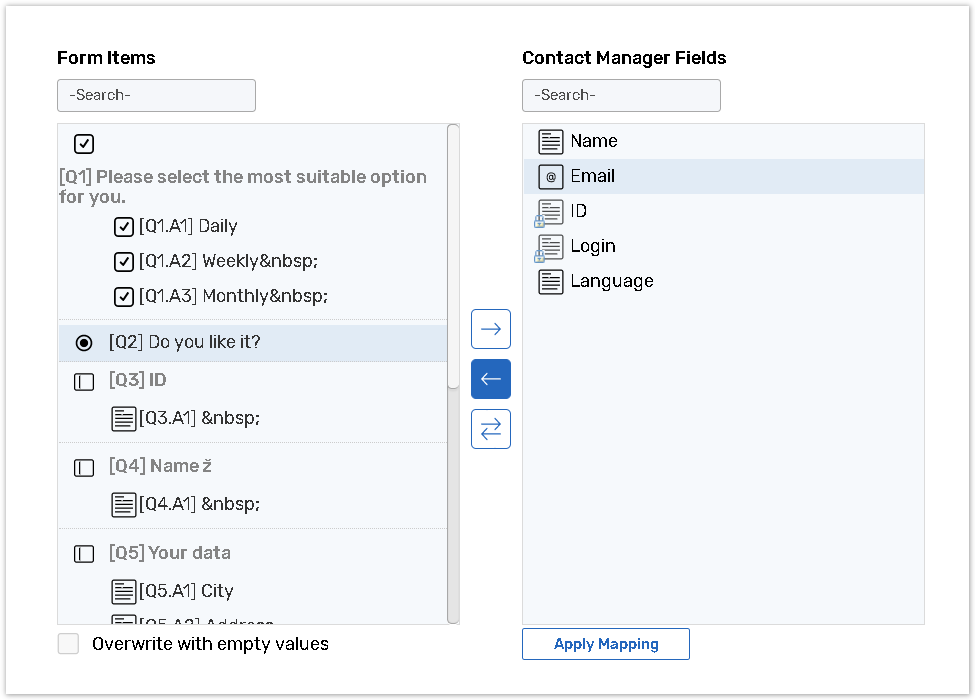Click the right arrow mapping button
This screenshot has height=700, width=975.
(491, 329)
